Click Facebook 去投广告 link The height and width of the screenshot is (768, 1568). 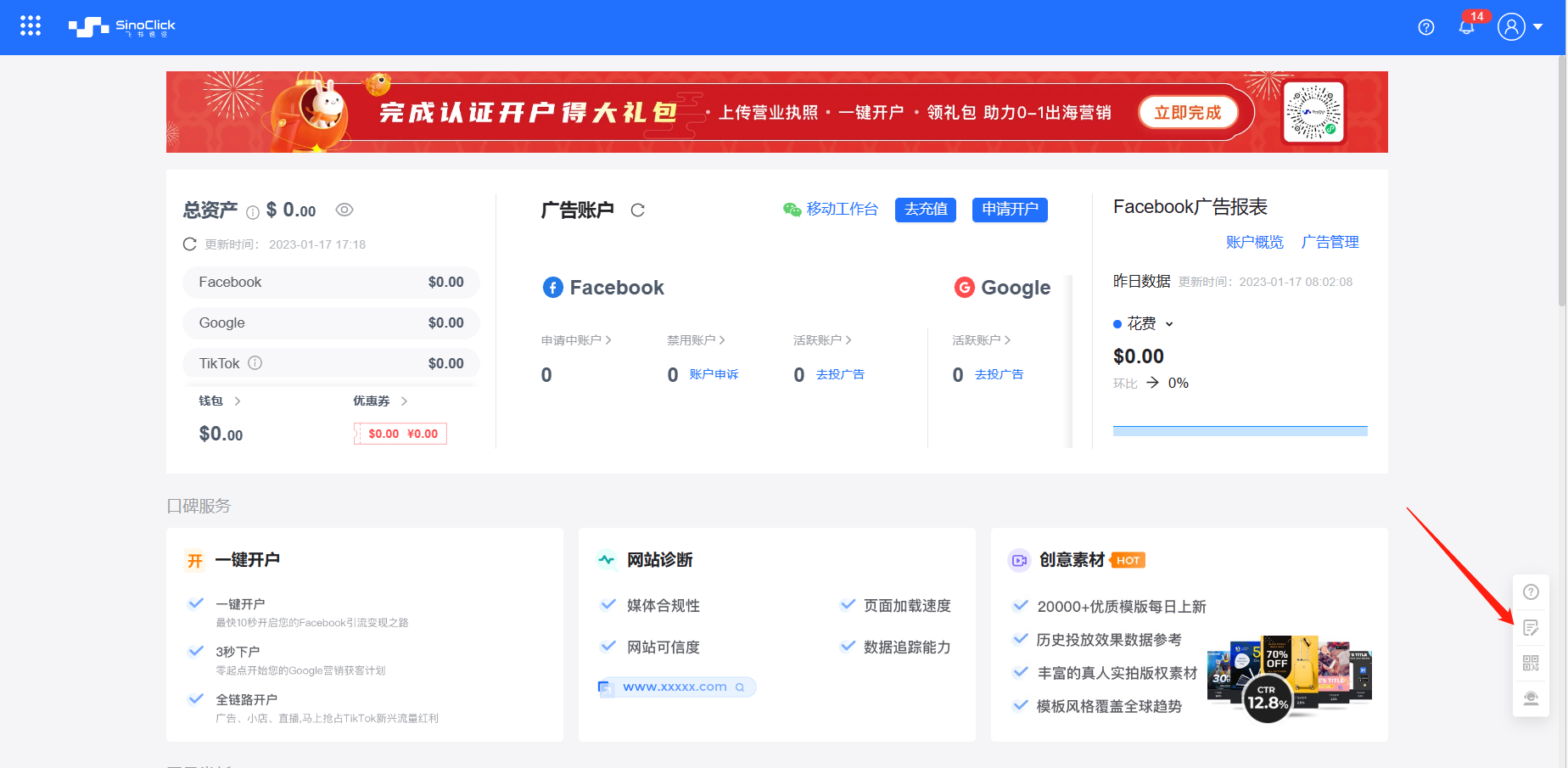[840, 374]
